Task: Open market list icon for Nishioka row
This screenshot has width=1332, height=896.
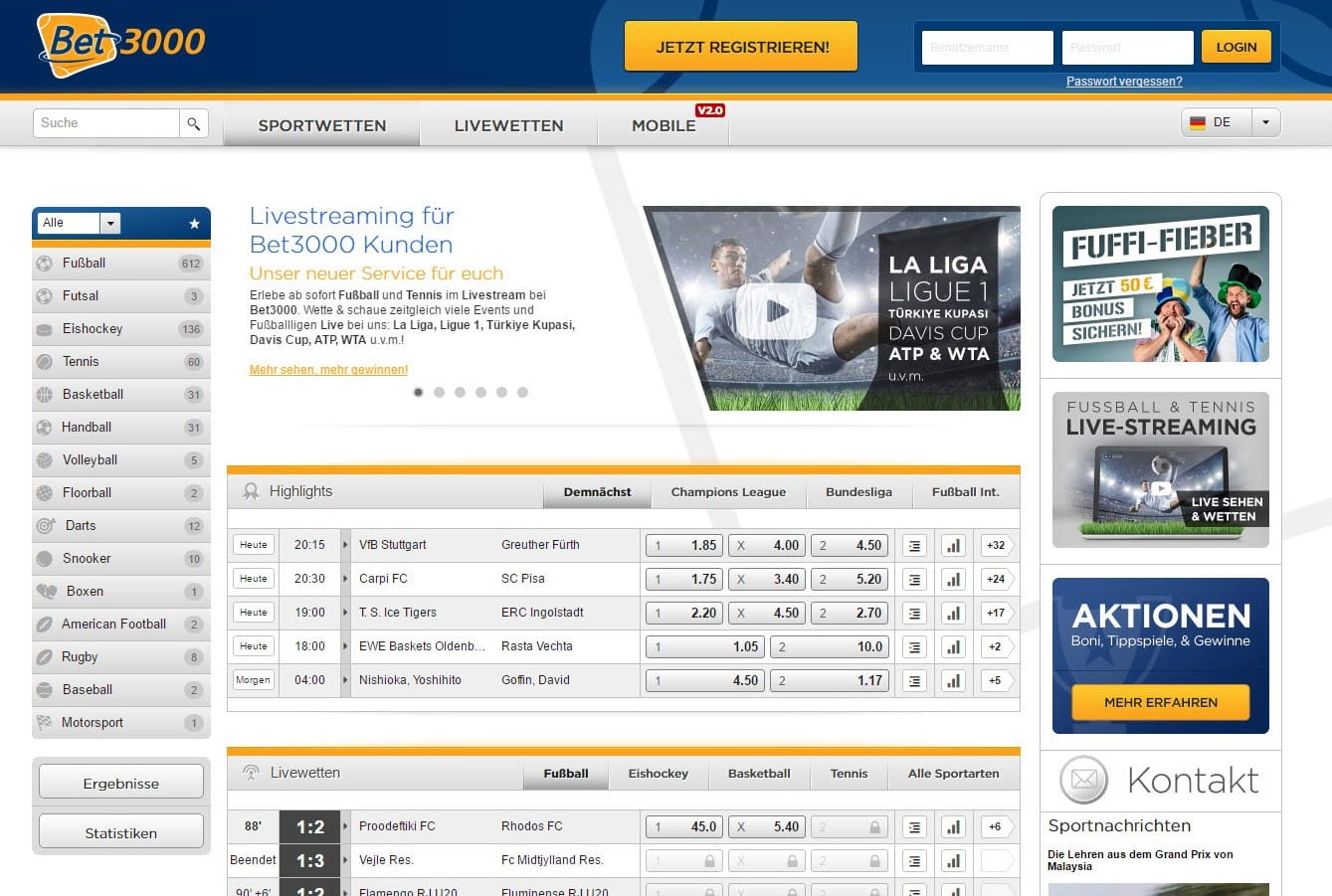Action: 914,680
